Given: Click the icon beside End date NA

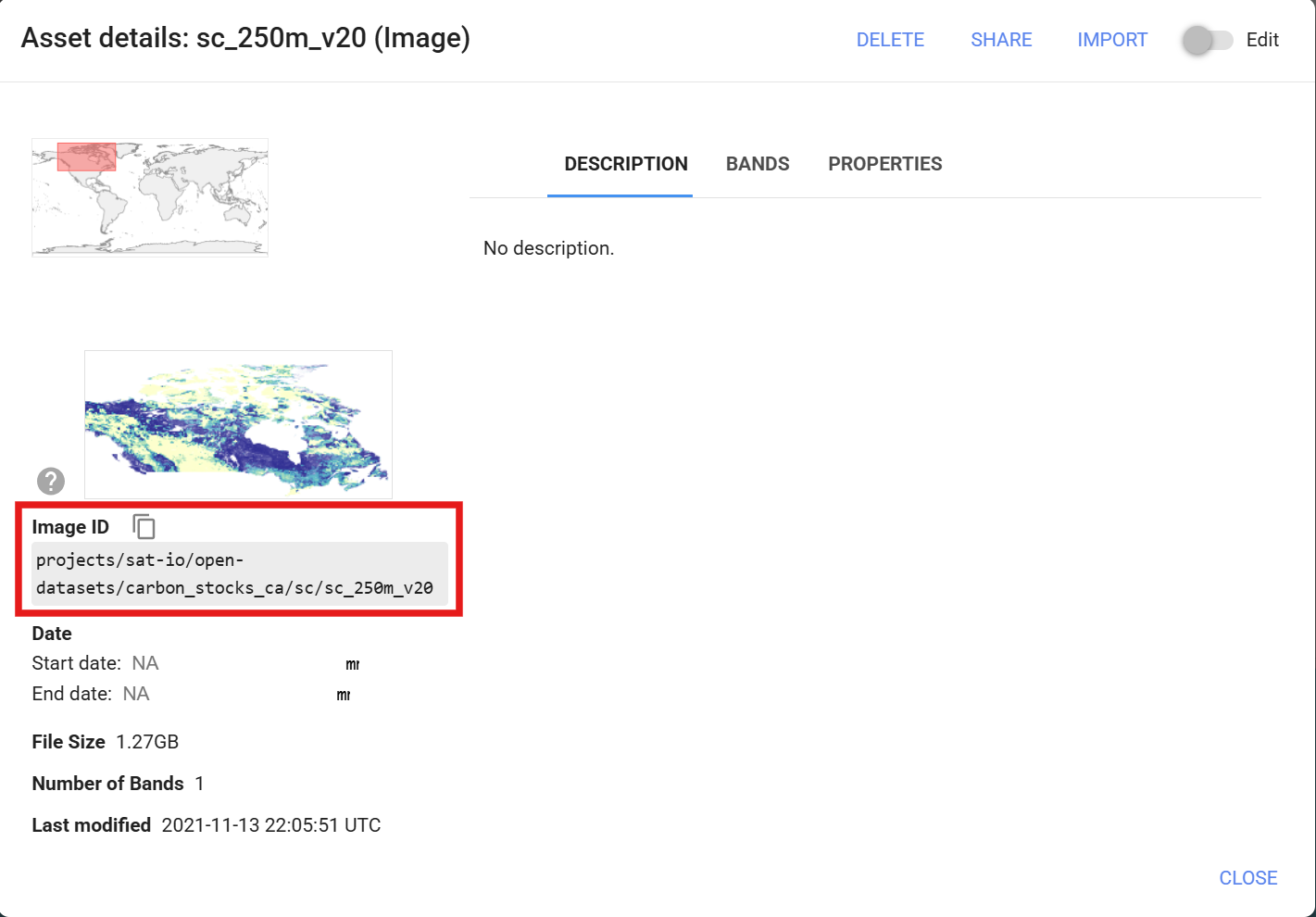Looking at the screenshot, I should click(x=343, y=695).
